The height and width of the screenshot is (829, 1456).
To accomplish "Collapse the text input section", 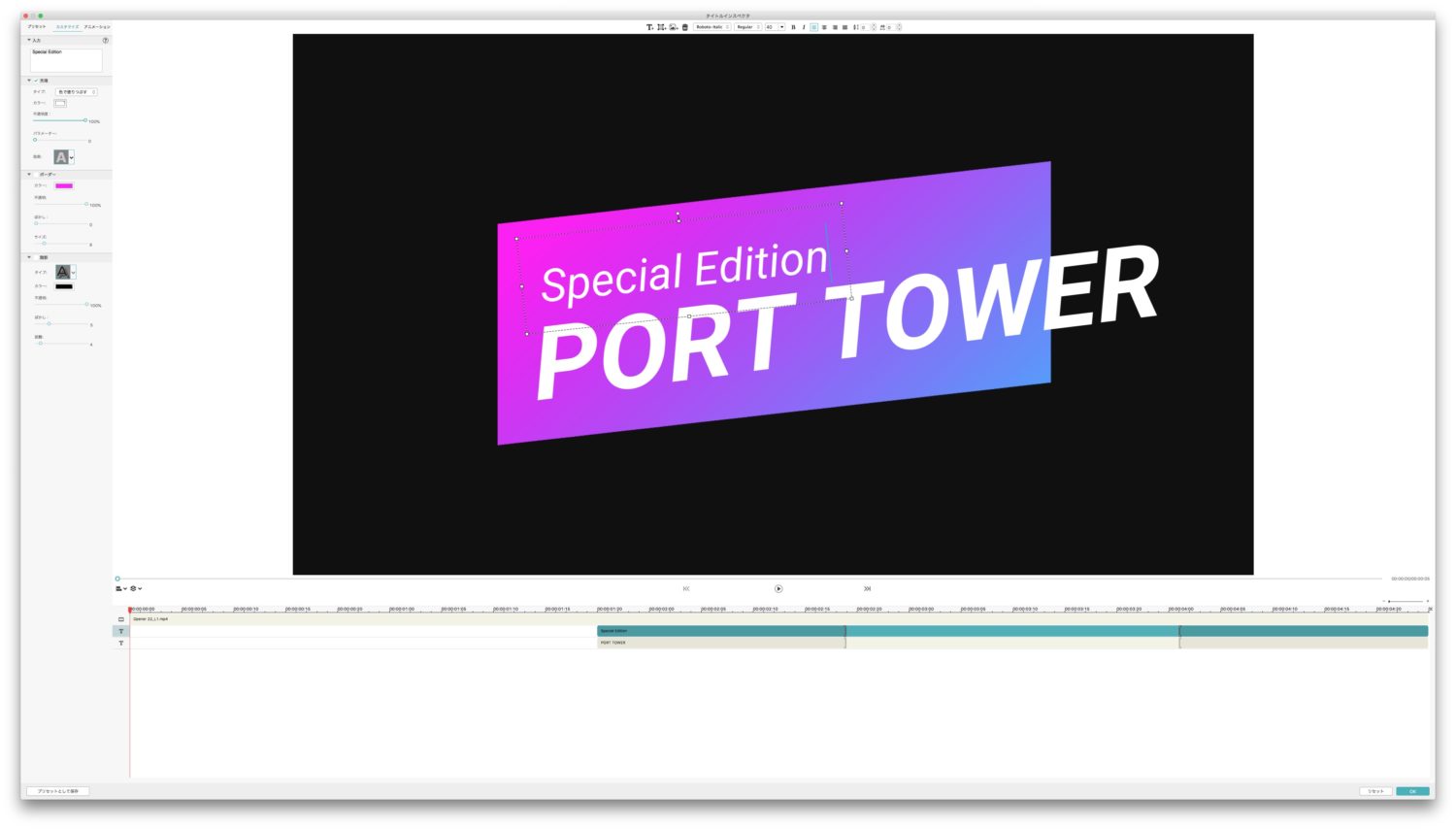I will [x=29, y=40].
